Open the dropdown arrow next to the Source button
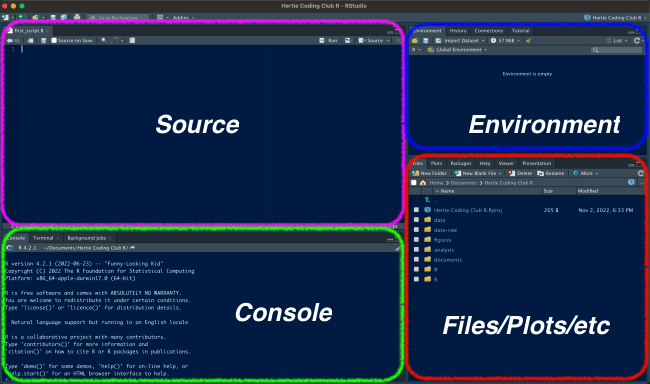Viewport: 650px width, 384px height. pos(388,41)
